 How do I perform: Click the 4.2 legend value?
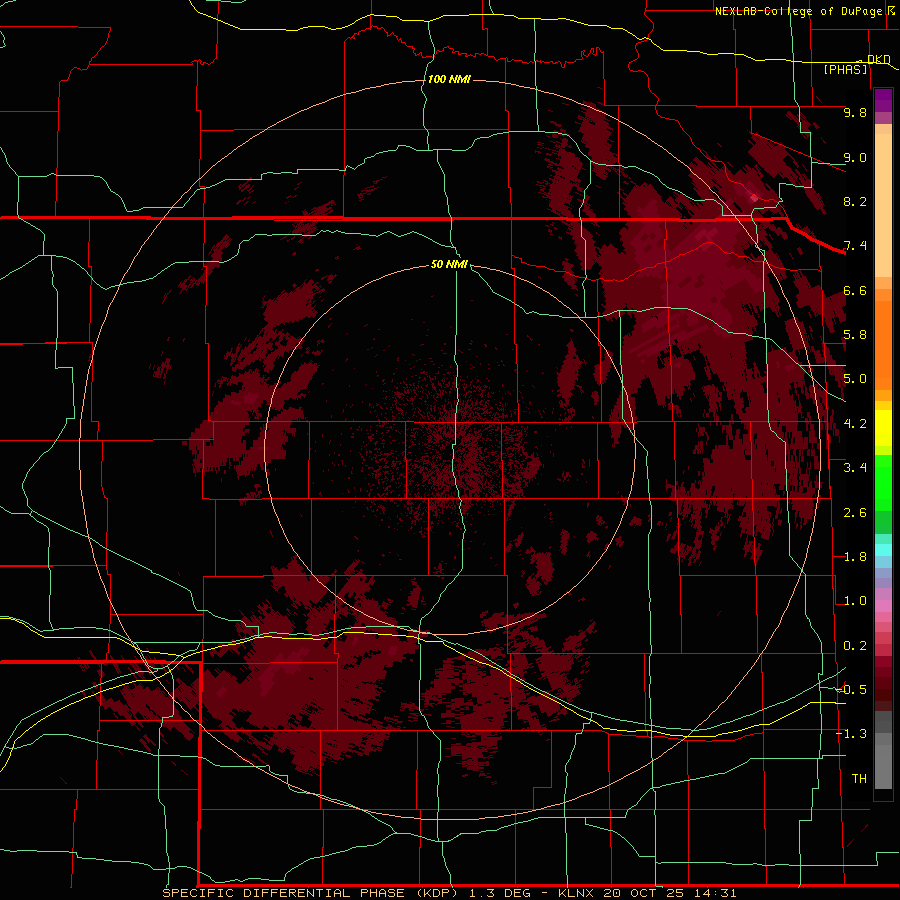[x=855, y=424]
